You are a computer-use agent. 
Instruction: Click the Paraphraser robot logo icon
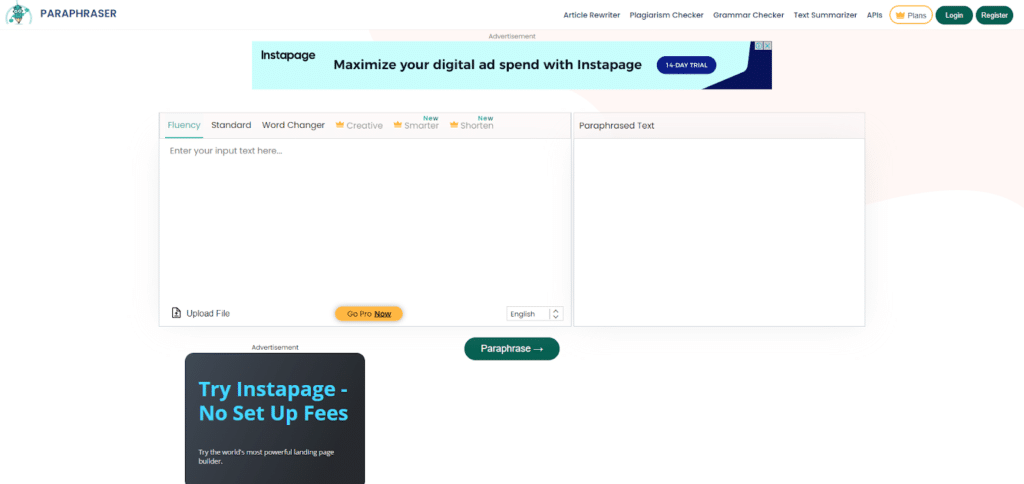click(18, 14)
